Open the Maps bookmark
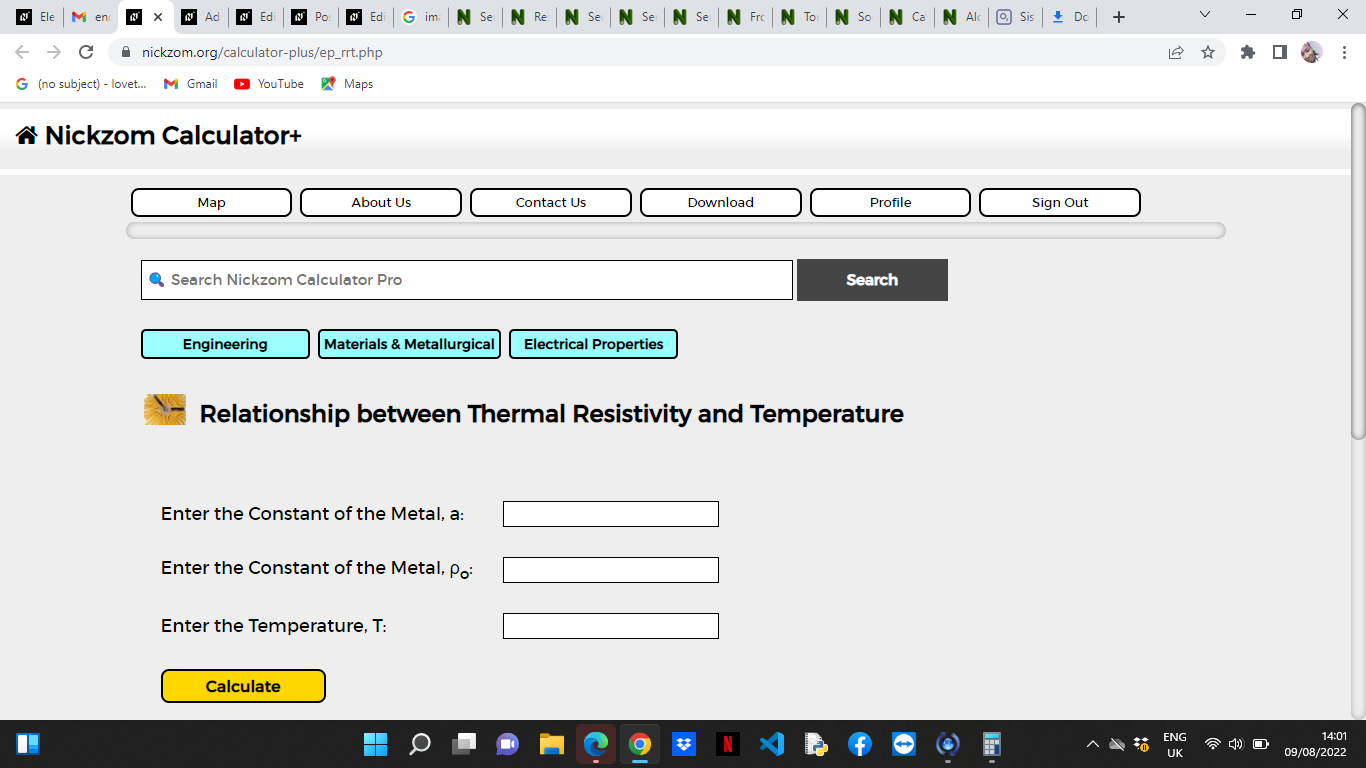The height and width of the screenshot is (768, 1366). 347,84
